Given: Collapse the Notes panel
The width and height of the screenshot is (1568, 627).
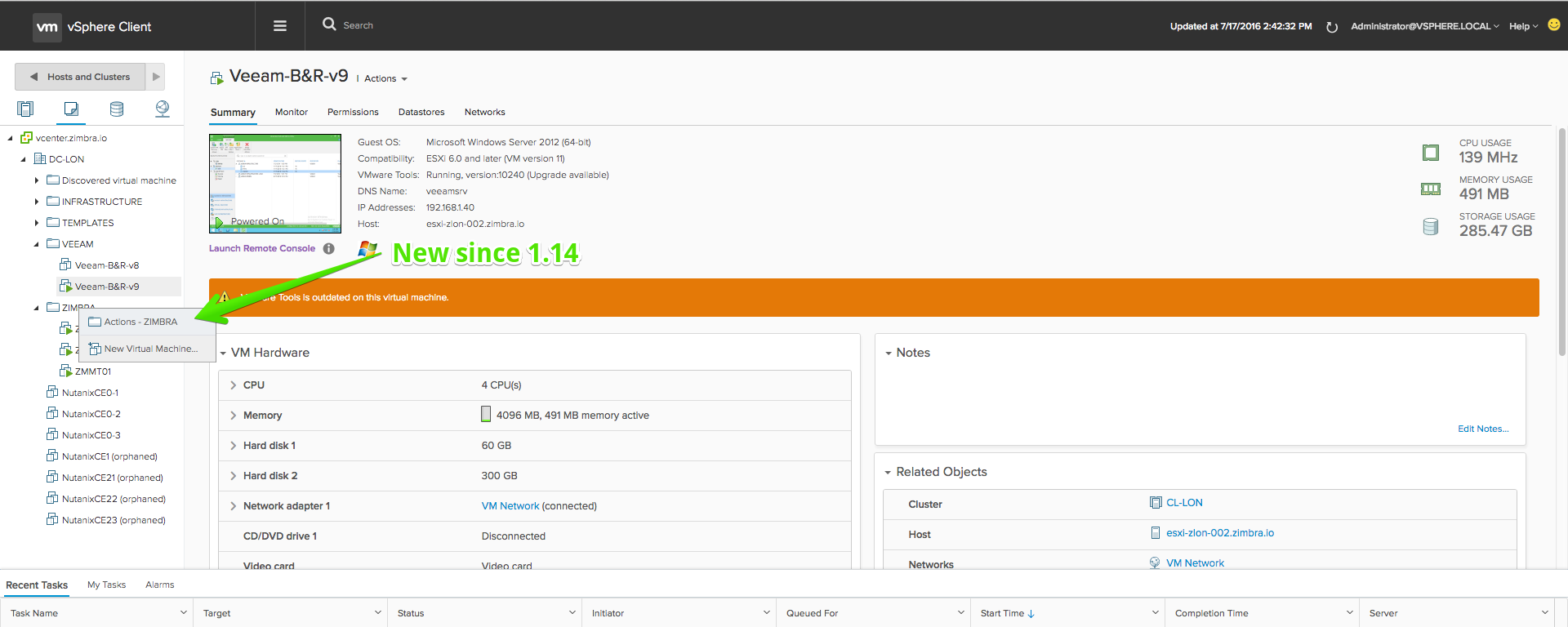Looking at the screenshot, I should coord(889,354).
